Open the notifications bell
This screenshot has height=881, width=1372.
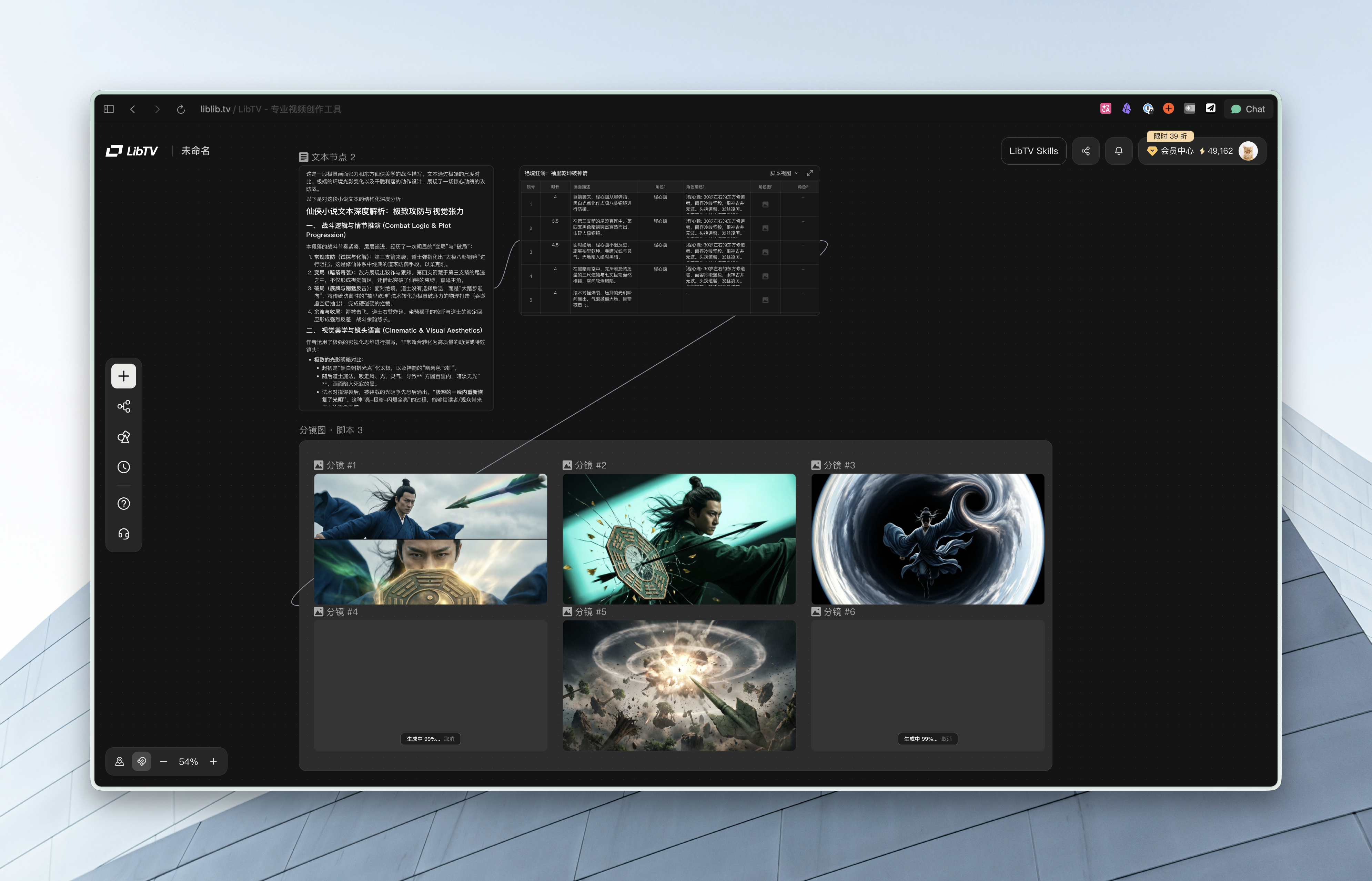point(1119,151)
